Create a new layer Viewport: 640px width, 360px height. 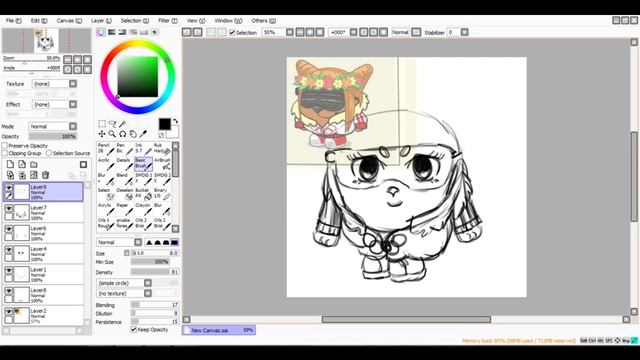tap(10, 164)
